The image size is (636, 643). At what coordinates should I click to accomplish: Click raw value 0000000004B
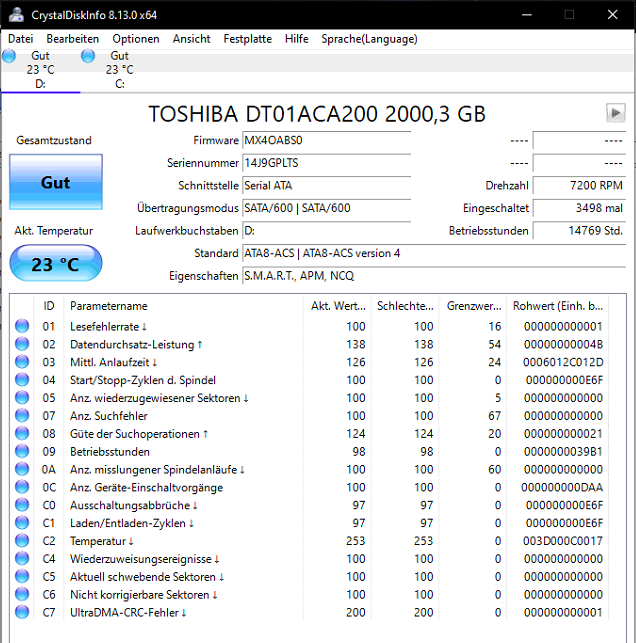[x=563, y=344]
